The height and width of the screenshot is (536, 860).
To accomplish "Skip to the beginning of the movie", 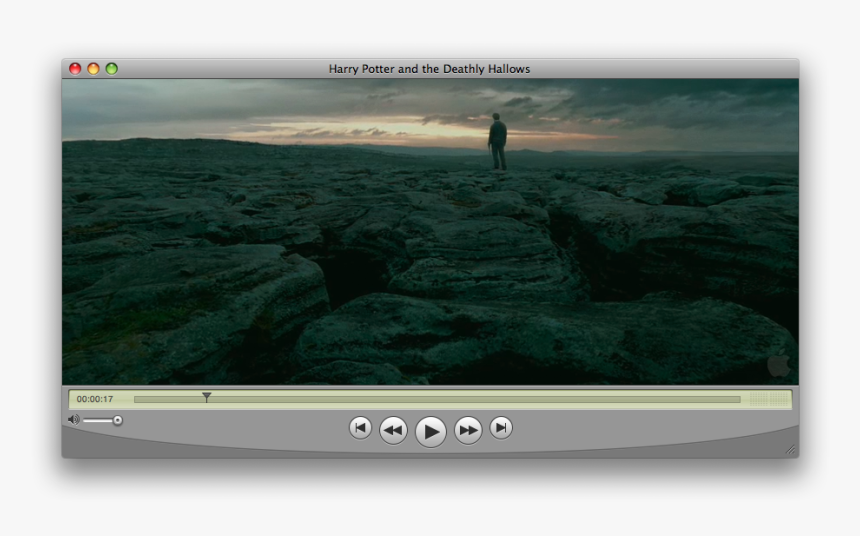I will [x=360, y=428].
